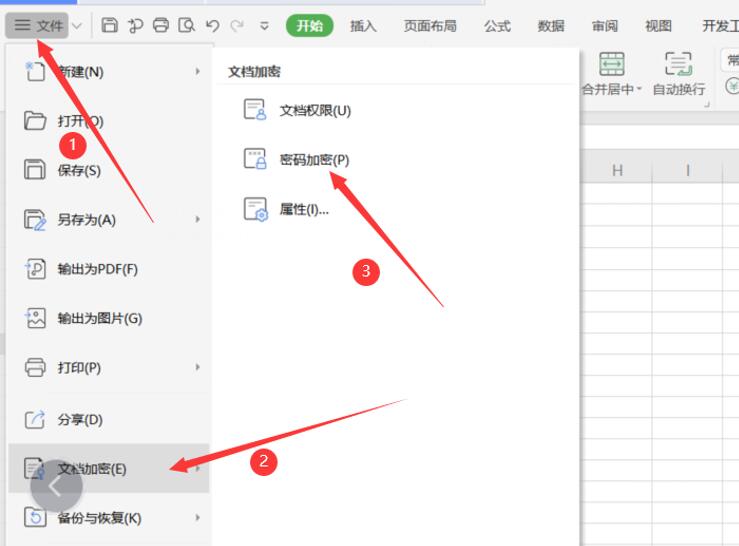Image resolution: width=739 pixels, height=546 pixels.
Task: Select column H header
Action: [x=617, y=171]
